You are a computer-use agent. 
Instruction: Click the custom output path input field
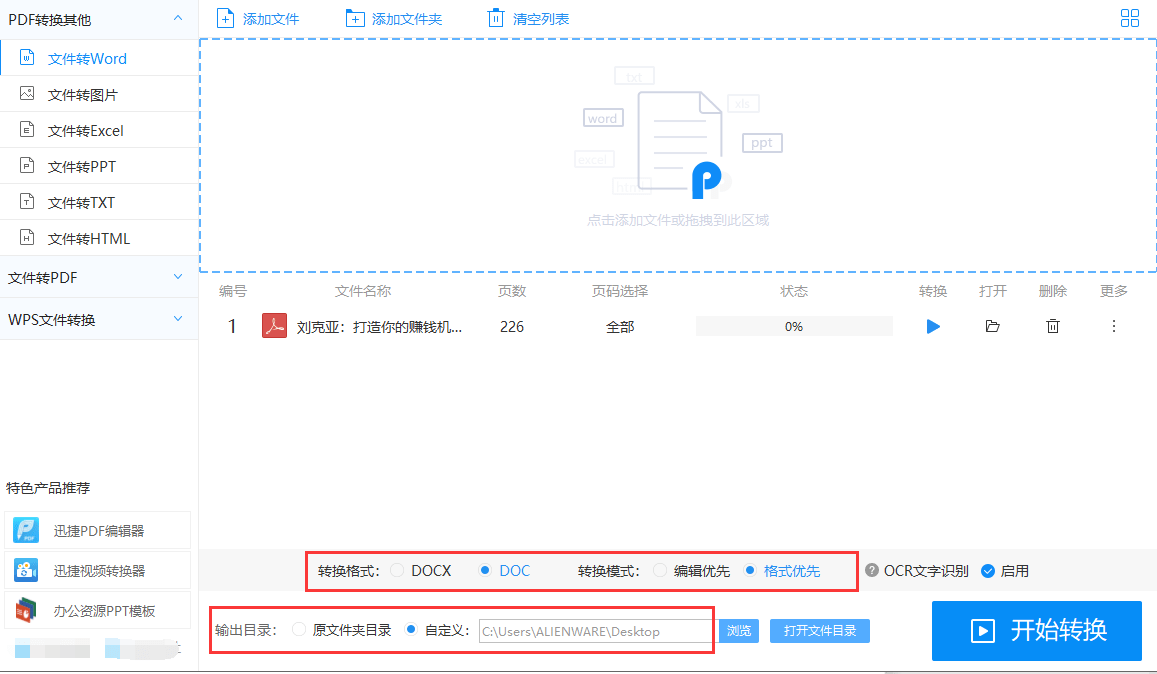[x=594, y=630]
